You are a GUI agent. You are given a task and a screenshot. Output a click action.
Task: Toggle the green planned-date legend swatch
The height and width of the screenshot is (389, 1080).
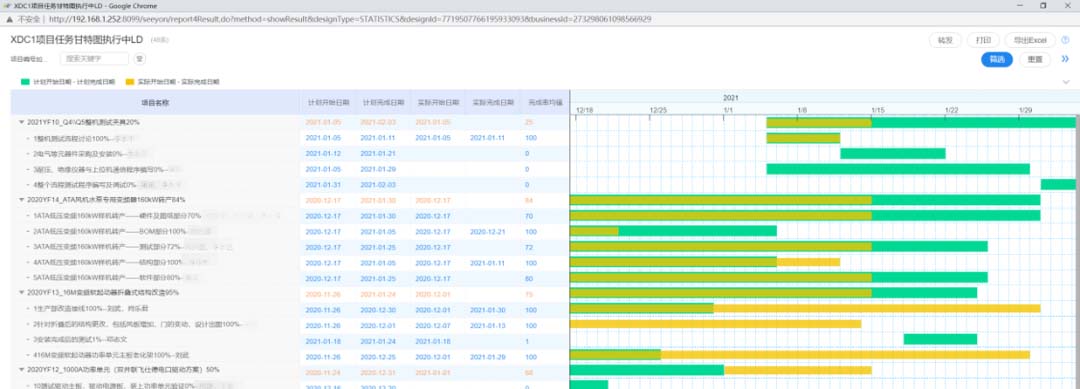[25, 82]
